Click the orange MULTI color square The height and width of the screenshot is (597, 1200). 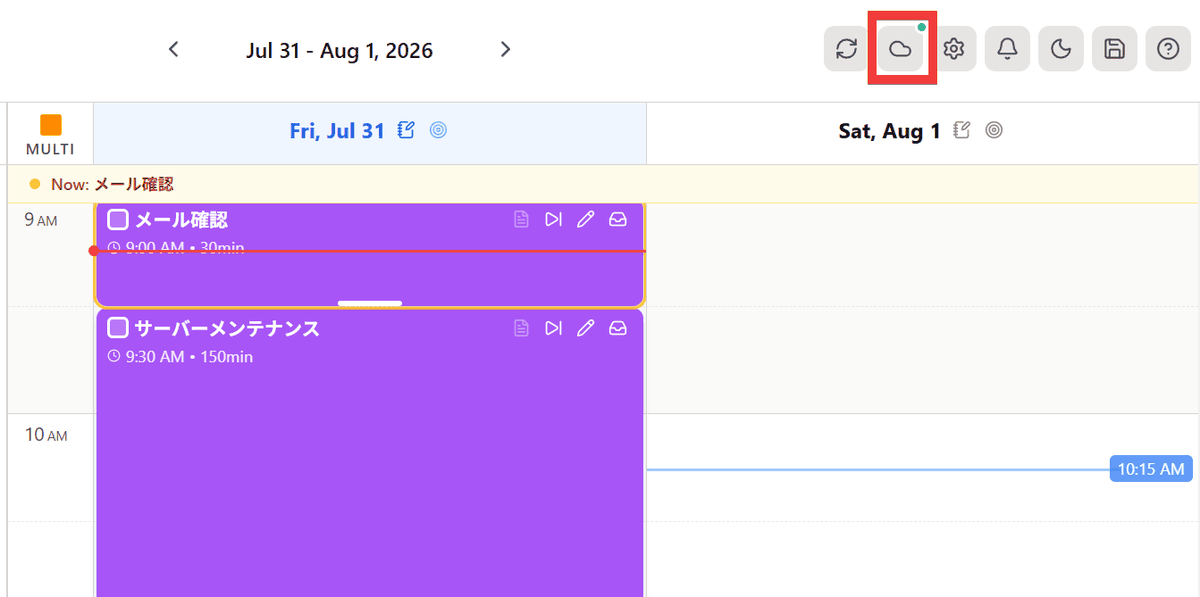pyautogui.click(x=51, y=125)
